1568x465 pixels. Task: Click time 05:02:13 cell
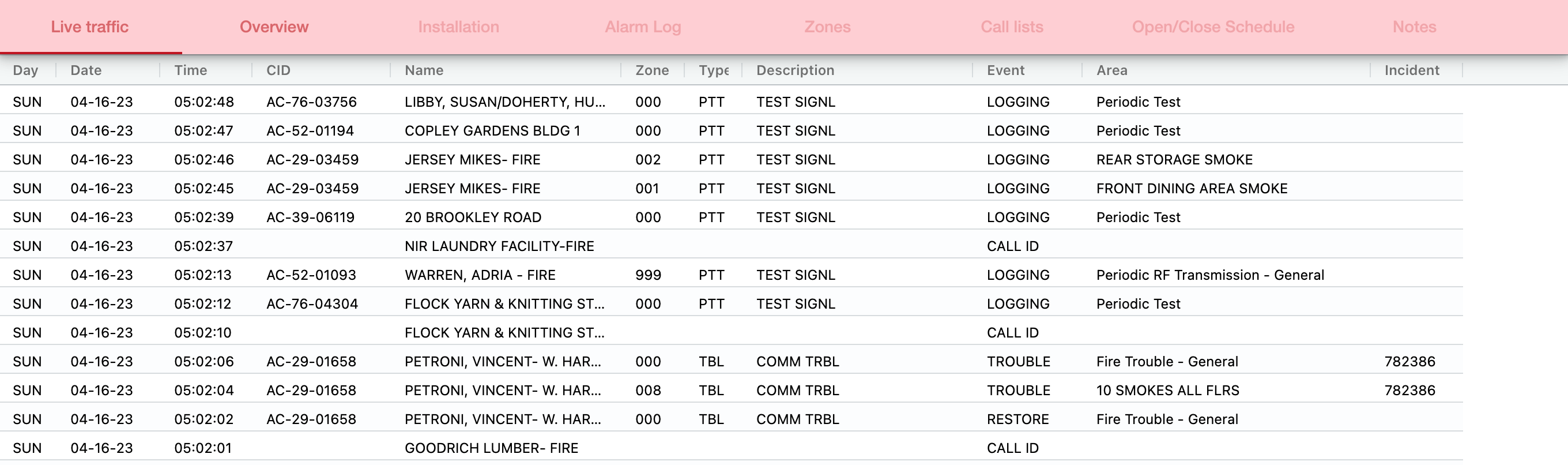coord(203,275)
